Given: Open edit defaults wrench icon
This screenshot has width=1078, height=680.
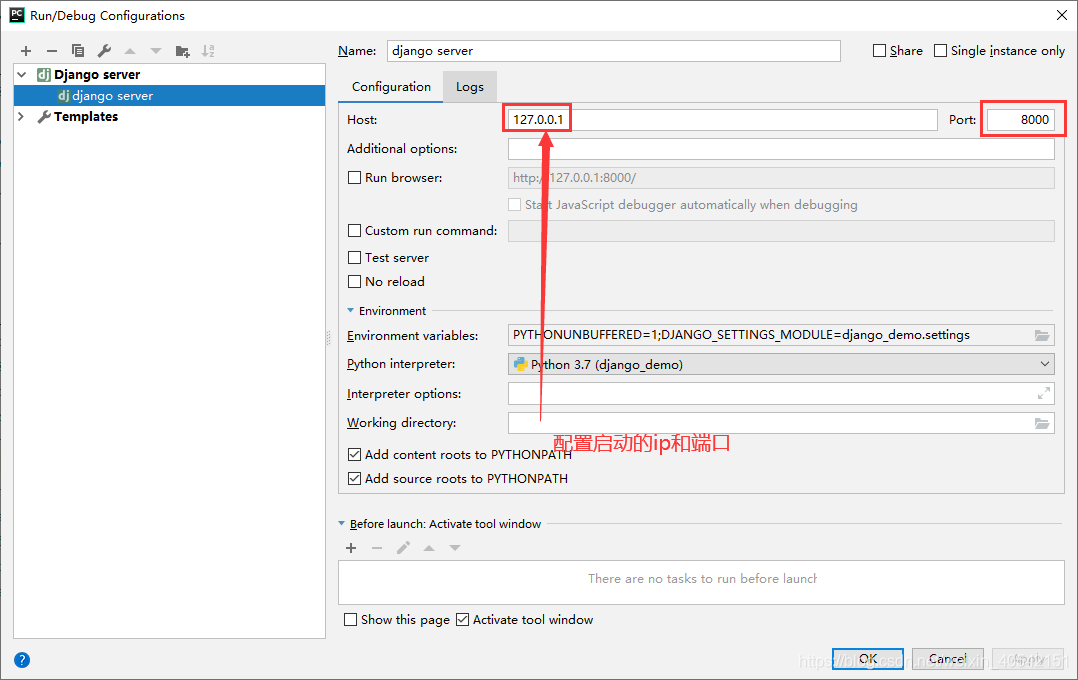Looking at the screenshot, I should tap(104, 51).
